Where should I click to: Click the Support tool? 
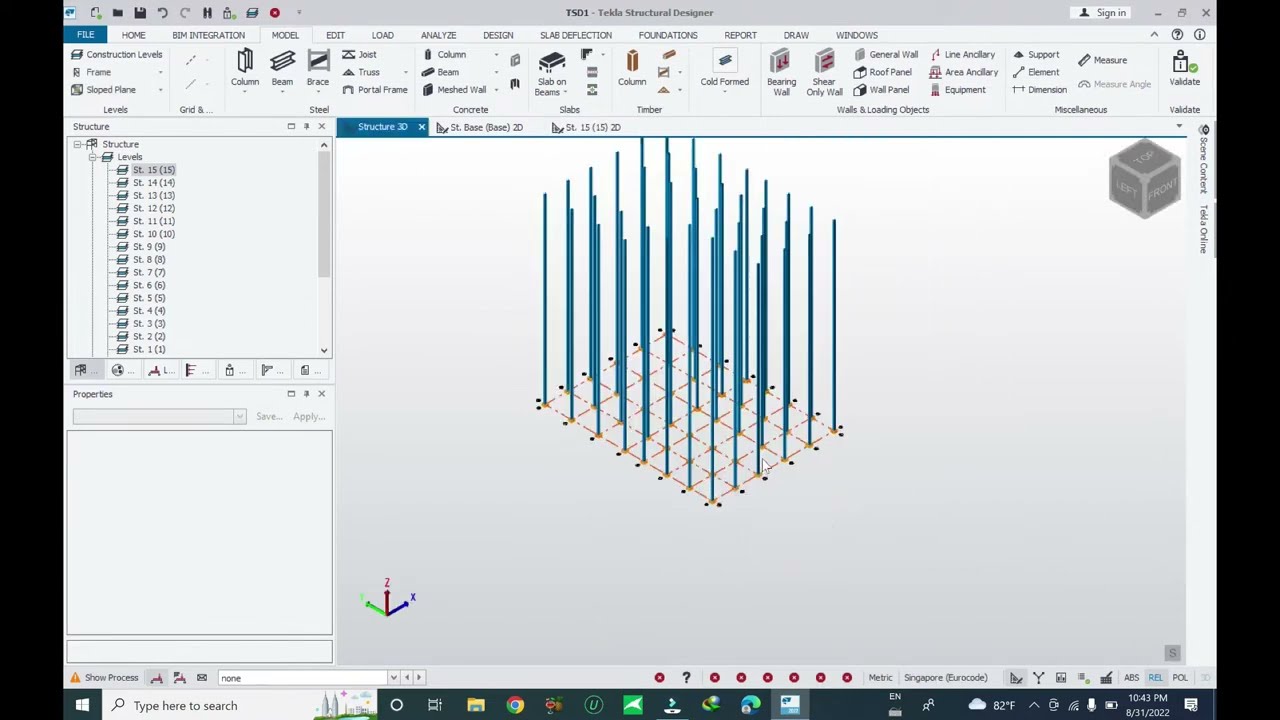pyautogui.click(x=1035, y=55)
